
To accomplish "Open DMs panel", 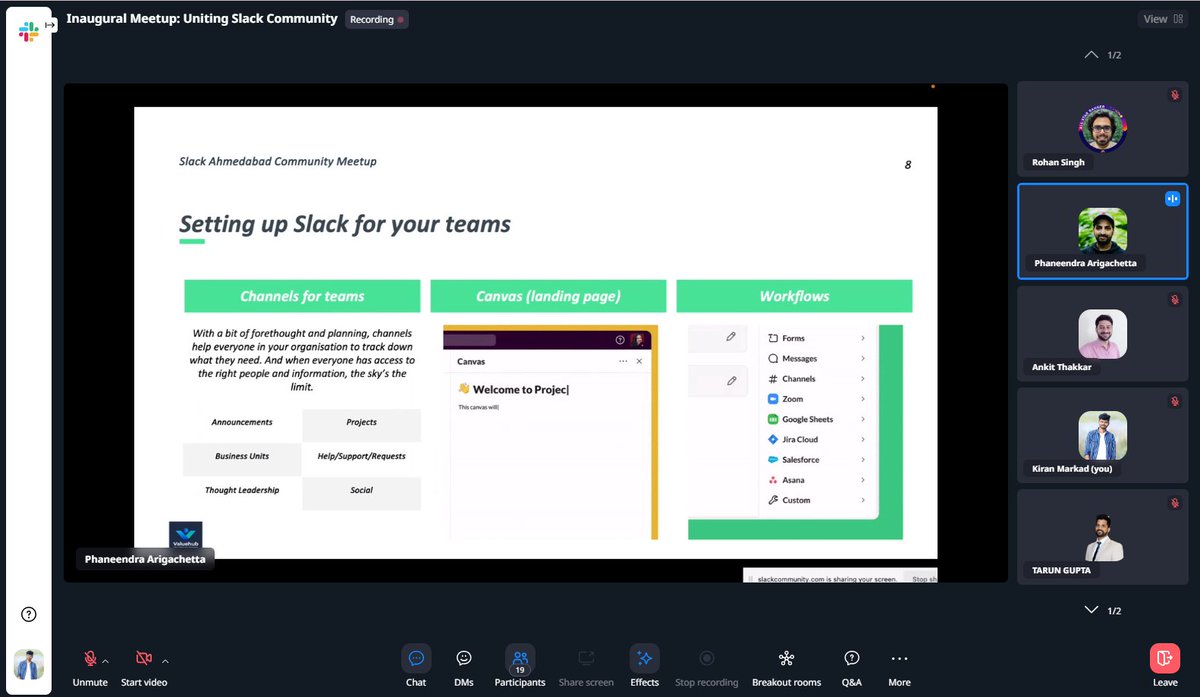I will (464, 666).
